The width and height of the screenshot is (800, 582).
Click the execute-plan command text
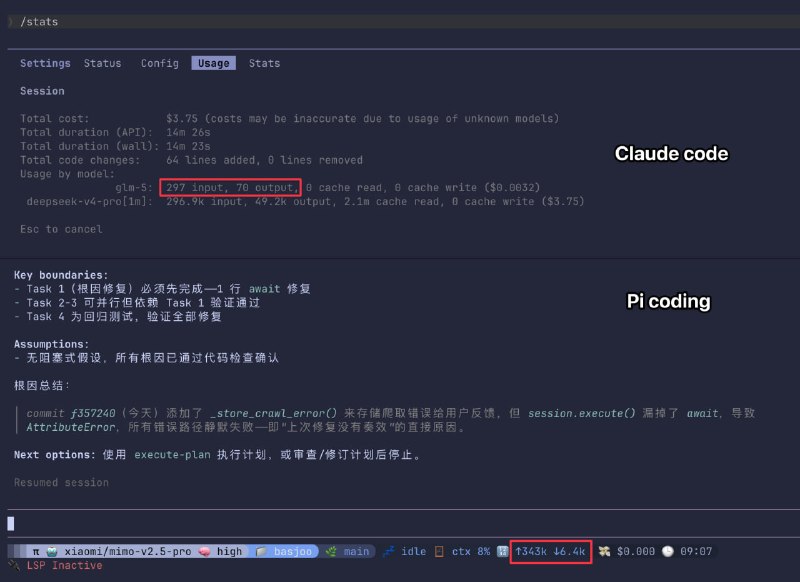point(172,454)
